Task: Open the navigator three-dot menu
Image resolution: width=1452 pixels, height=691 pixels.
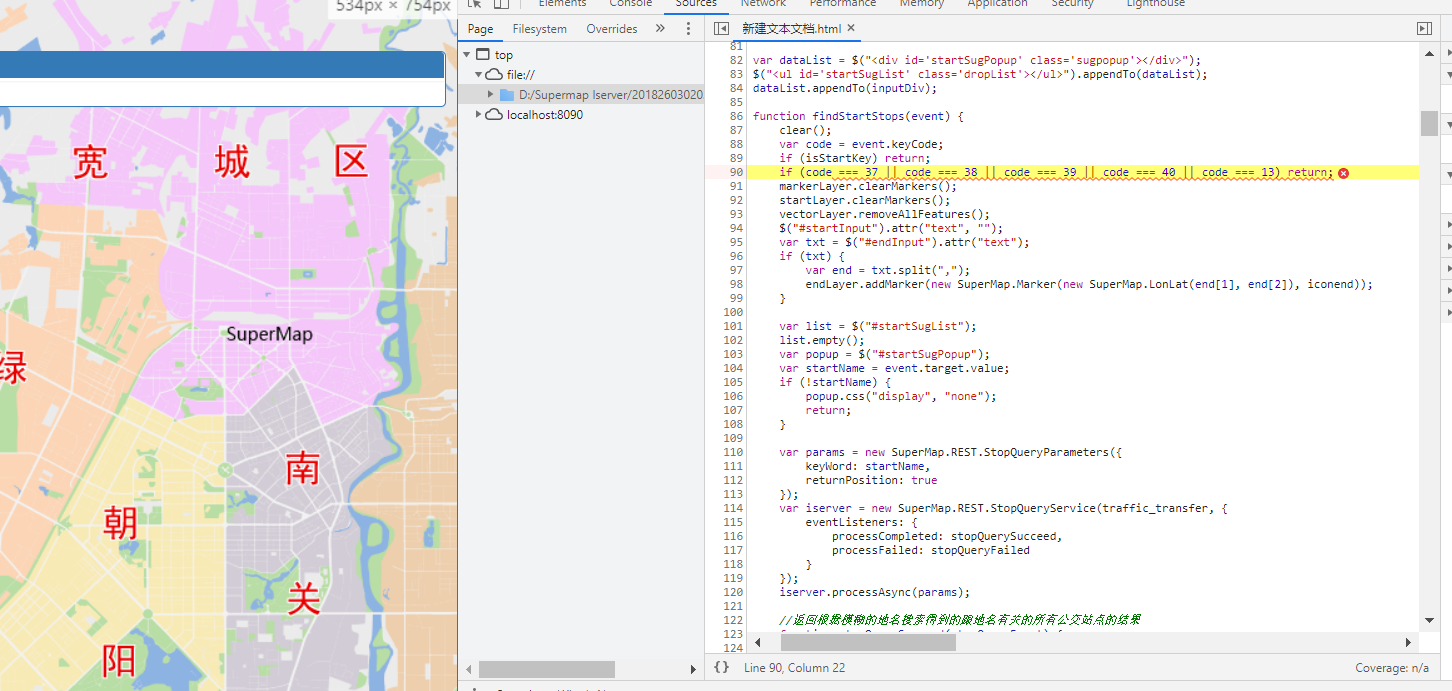Action: [x=688, y=29]
